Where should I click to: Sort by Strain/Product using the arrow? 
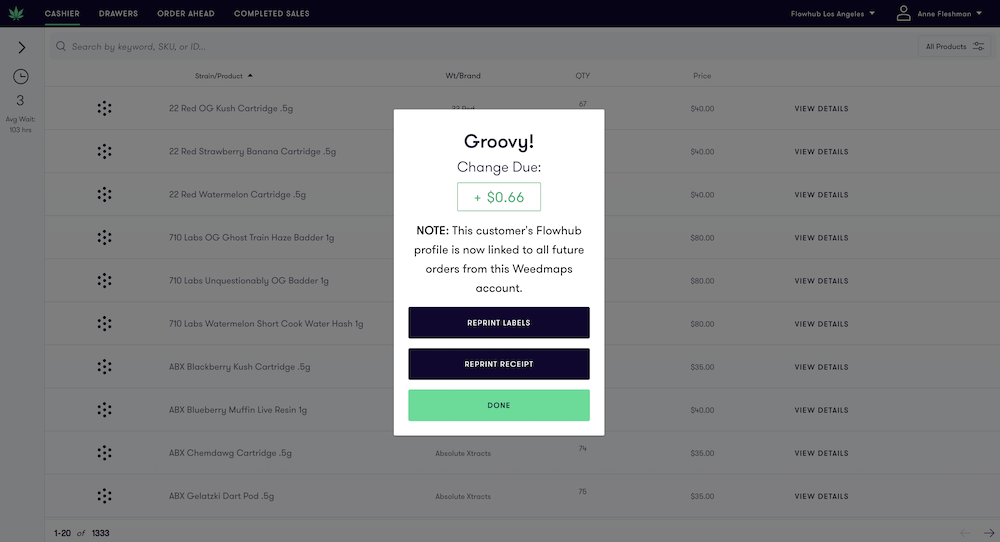pyautogui.click(x=250, y=76)
